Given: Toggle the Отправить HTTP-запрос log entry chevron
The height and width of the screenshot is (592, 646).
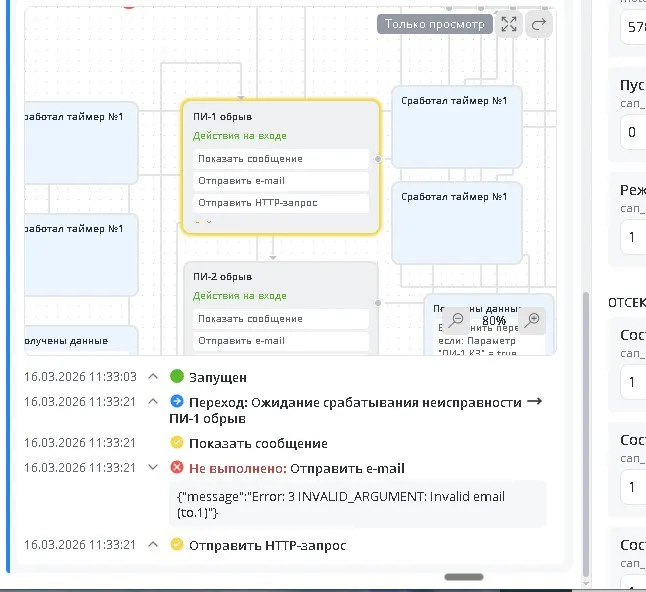Looking at the screenshot, I should click(153, 545).
